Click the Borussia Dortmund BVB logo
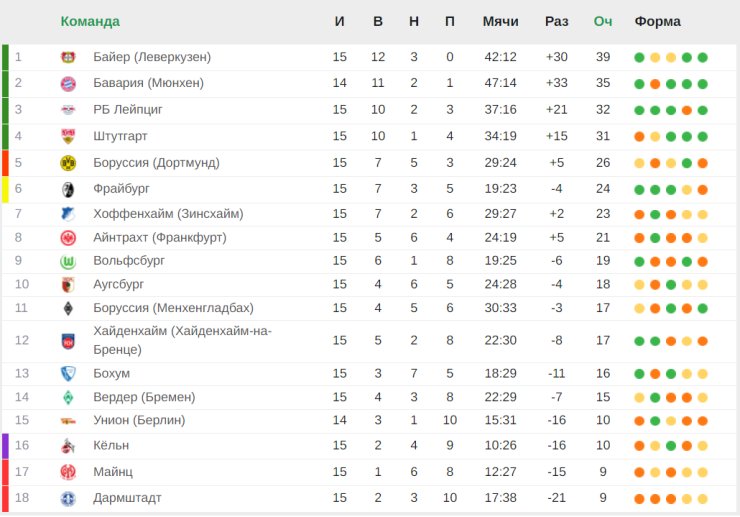The height and width of the screenshot is (517, 740). coord(68,163)
